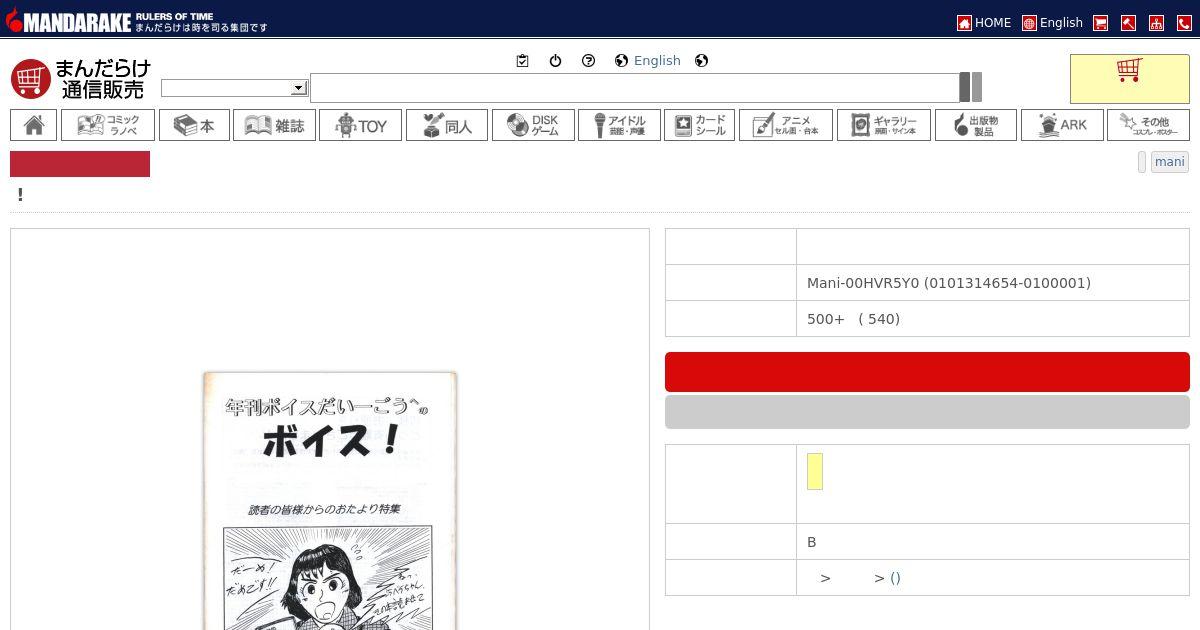Open the 出版物 製品 category
This screenshot has width=1200, height=630.
976,125
